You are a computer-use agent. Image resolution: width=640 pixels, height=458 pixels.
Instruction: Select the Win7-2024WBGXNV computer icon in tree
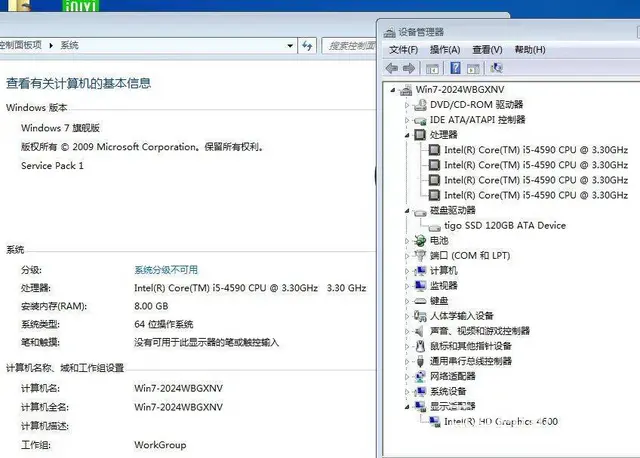pos(406,90)
